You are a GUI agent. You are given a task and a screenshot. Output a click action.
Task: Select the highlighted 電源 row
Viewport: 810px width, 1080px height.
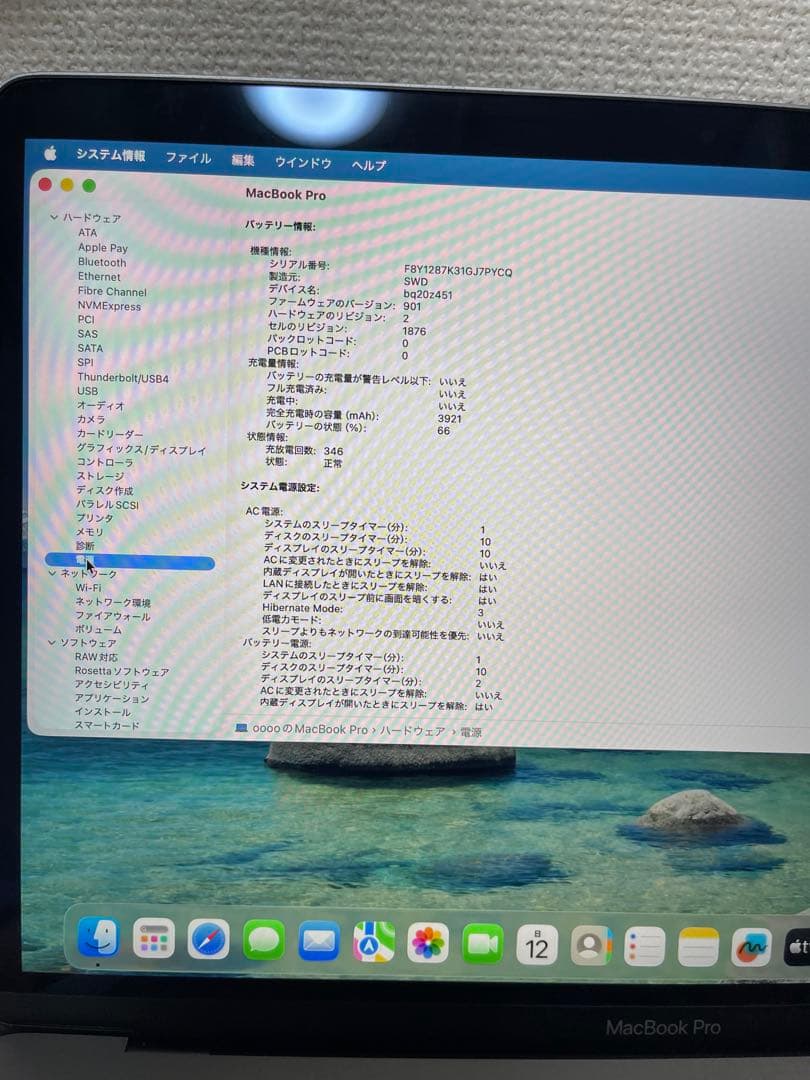pyautogui.click(x=129, y=561)
